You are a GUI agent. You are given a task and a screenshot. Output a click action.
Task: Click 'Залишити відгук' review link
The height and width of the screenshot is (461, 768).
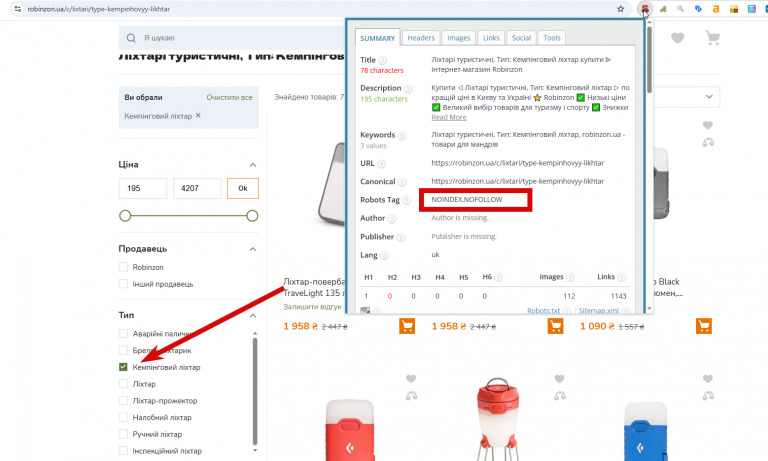[x=312, y=307]
